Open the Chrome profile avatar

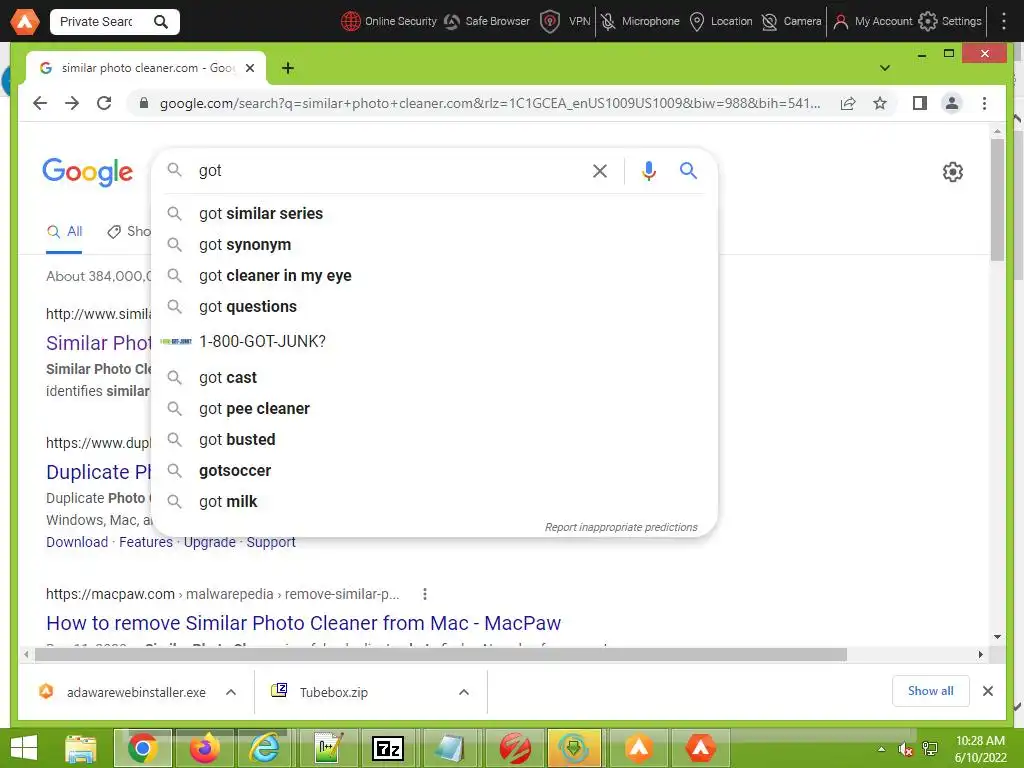(952, 103)
